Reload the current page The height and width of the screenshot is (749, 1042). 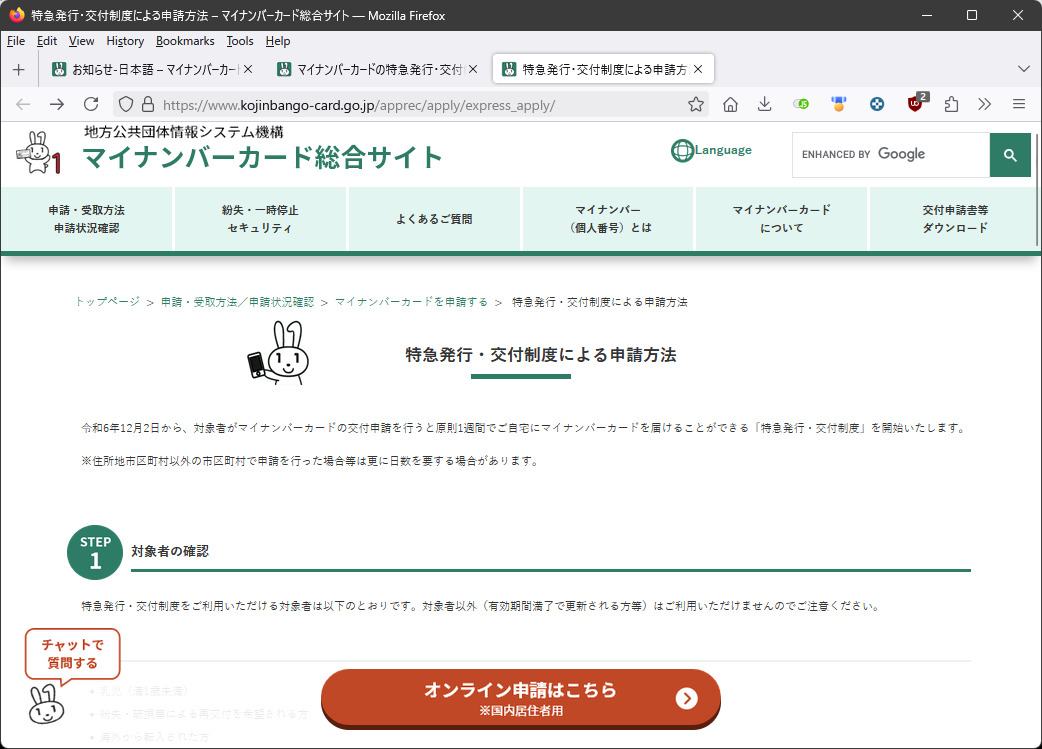[90, 104]
